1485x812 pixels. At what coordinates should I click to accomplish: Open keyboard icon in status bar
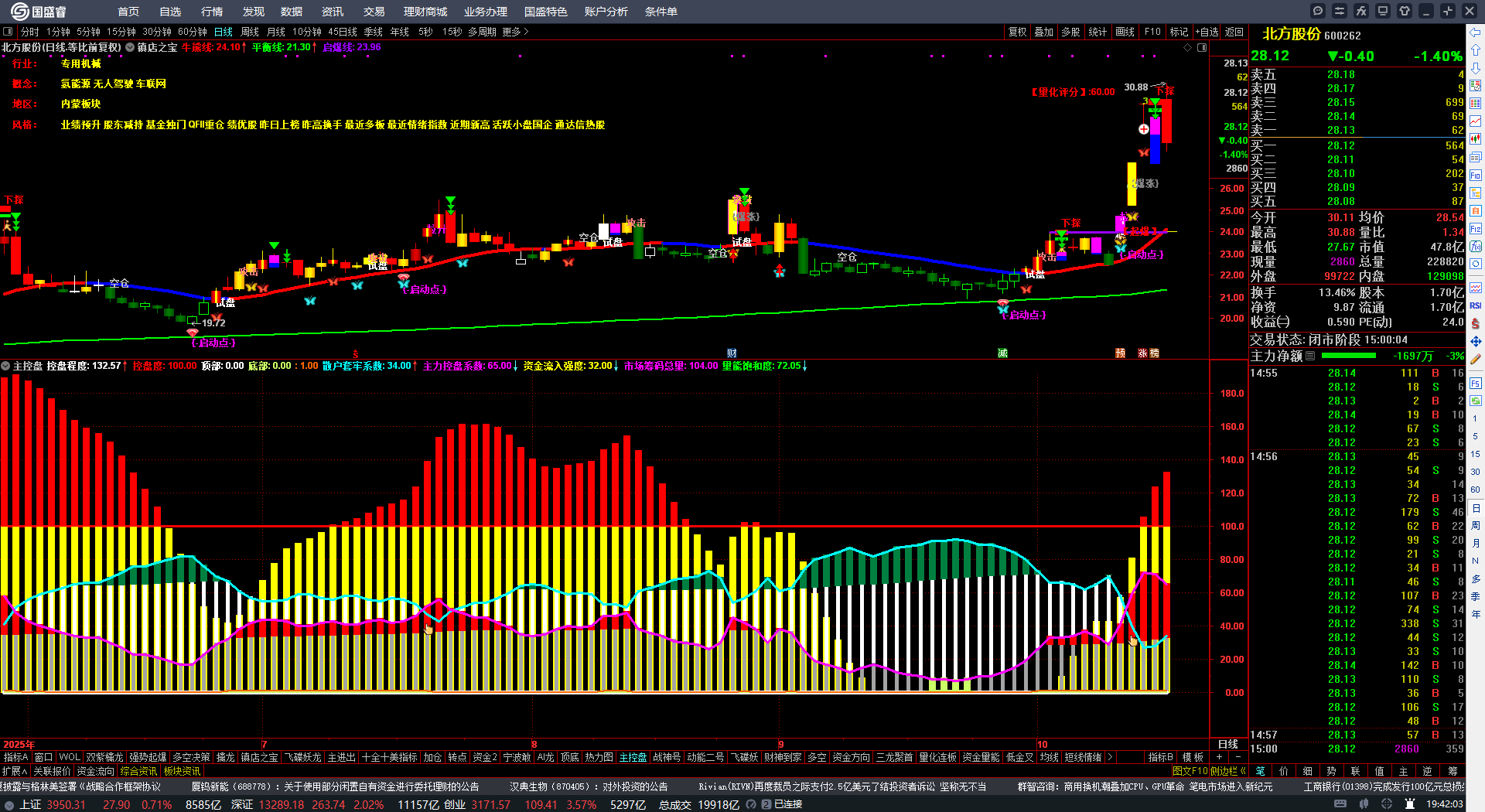click(x=1340, y=804)
